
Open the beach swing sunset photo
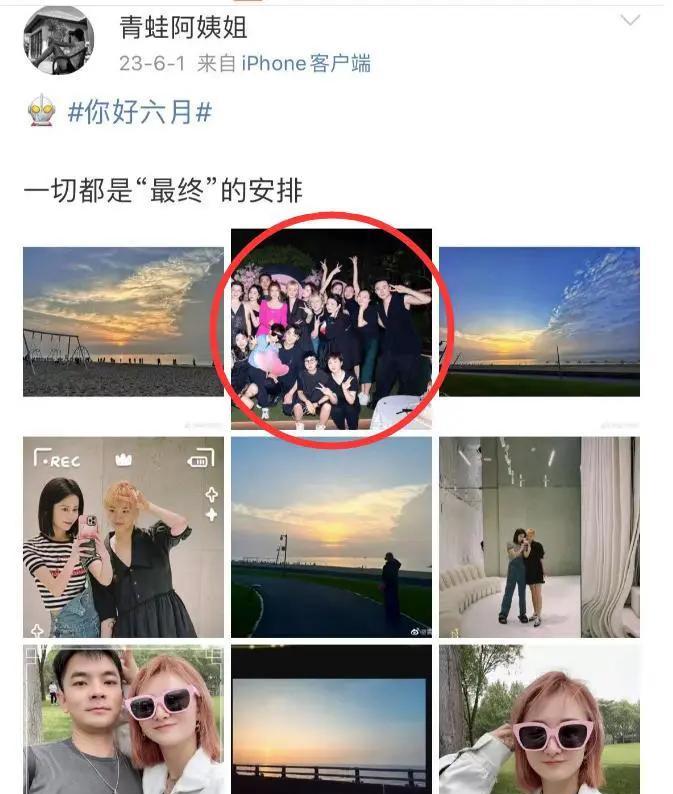click(123, 322)
